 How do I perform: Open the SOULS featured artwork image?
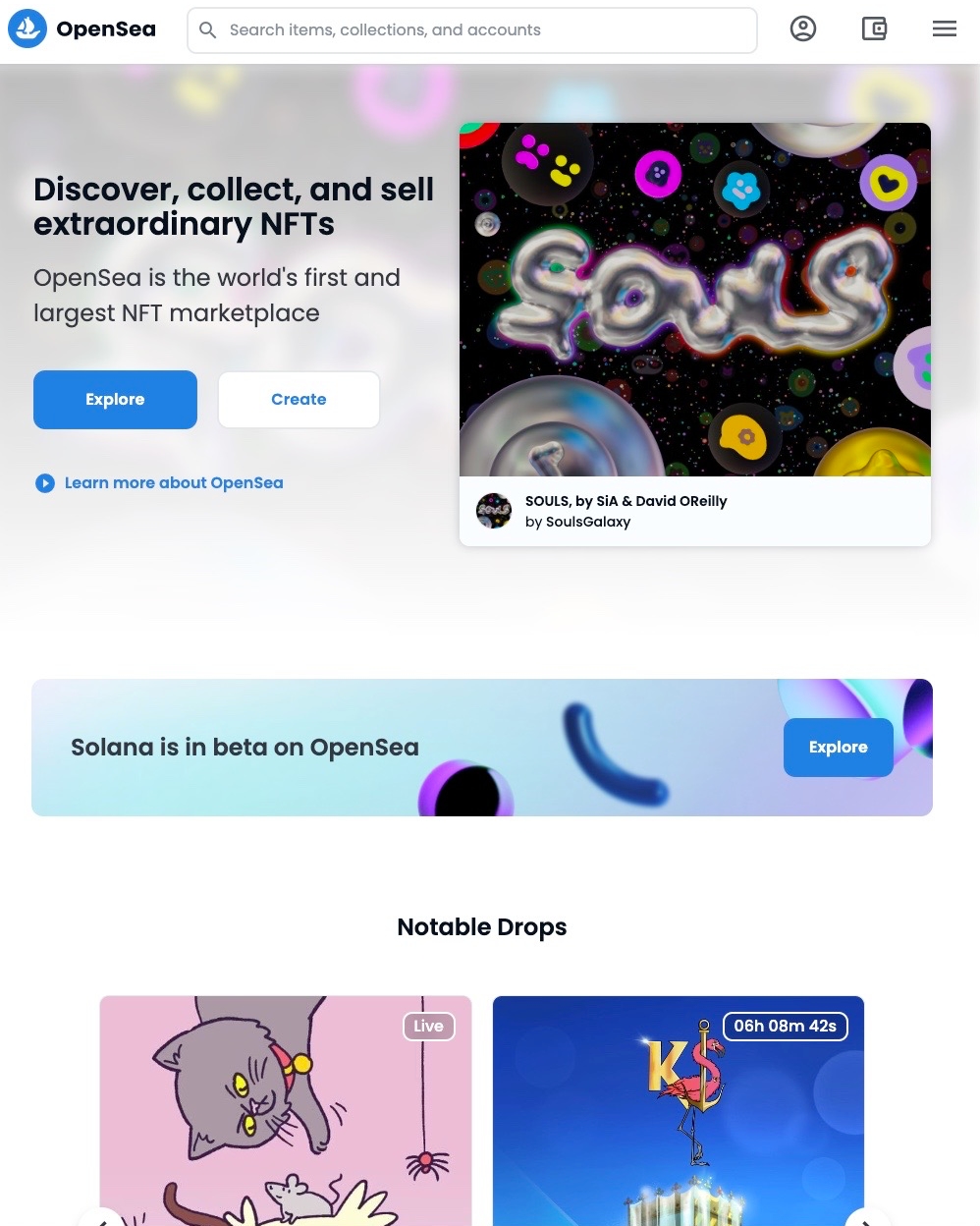[695, 300]
